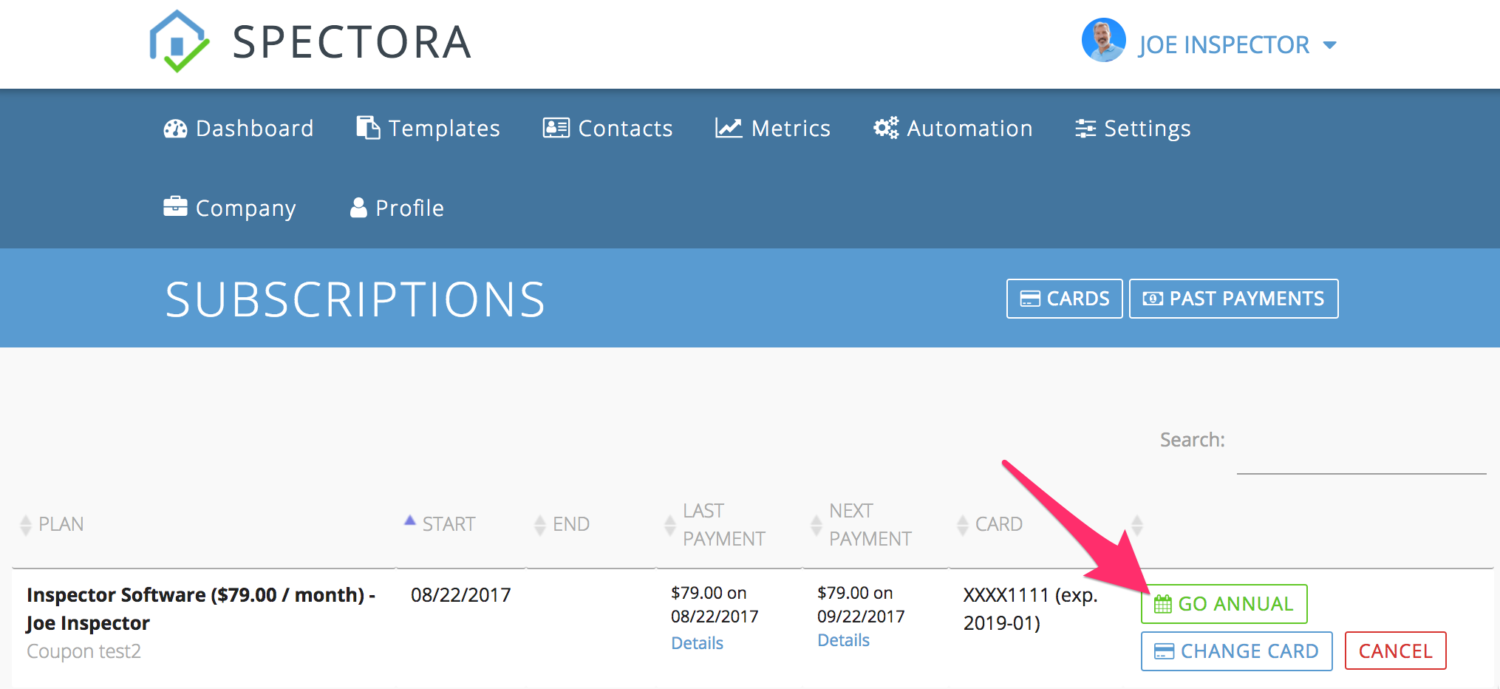This screenshot has width=1500, height=689.
Task: Click the Profile person icon
Action: coord(358,208)
